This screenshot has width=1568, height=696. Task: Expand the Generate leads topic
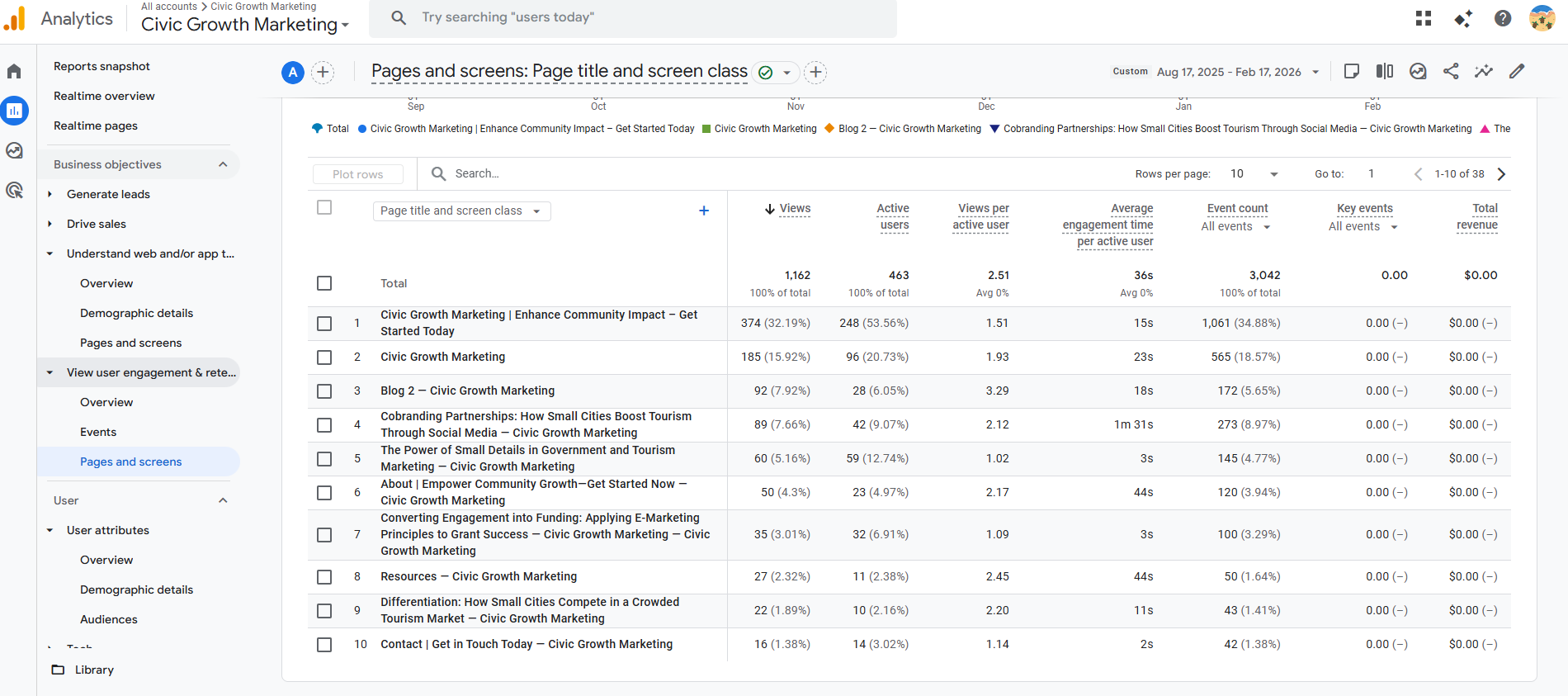(50, 194)
